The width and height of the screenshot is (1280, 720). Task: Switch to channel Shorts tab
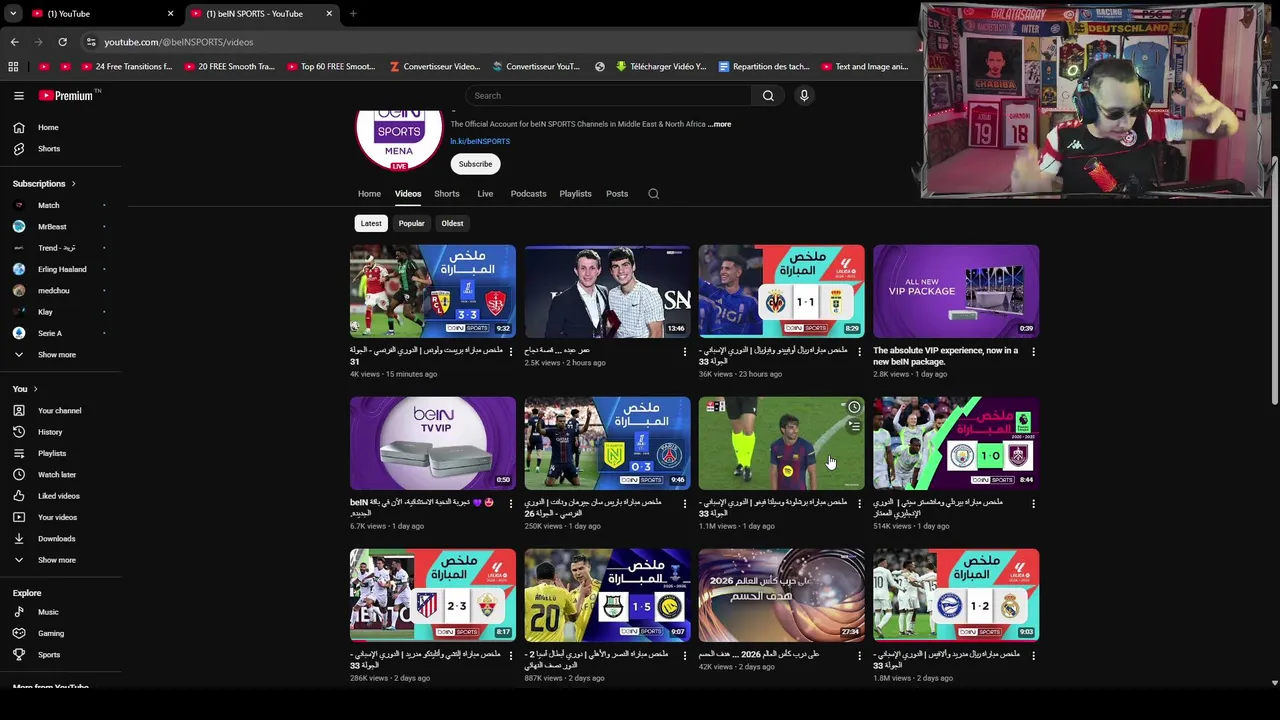tap(447, 193)
